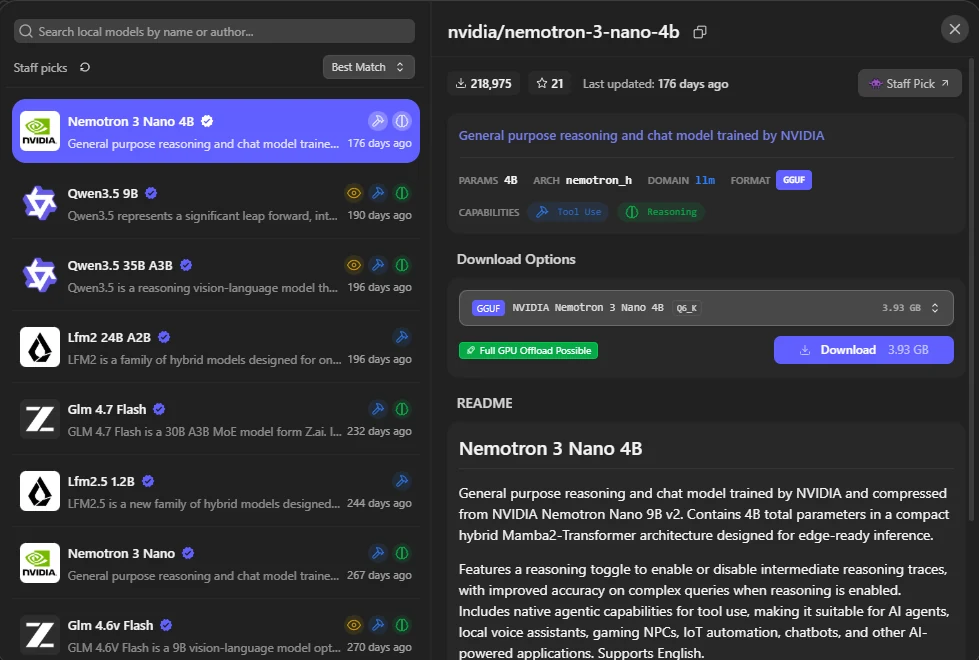The height and width of the screenshot is (660, 979).
Task: Click '267 days ago' on Nemotron 3 Nano
Action: point(379,575)
